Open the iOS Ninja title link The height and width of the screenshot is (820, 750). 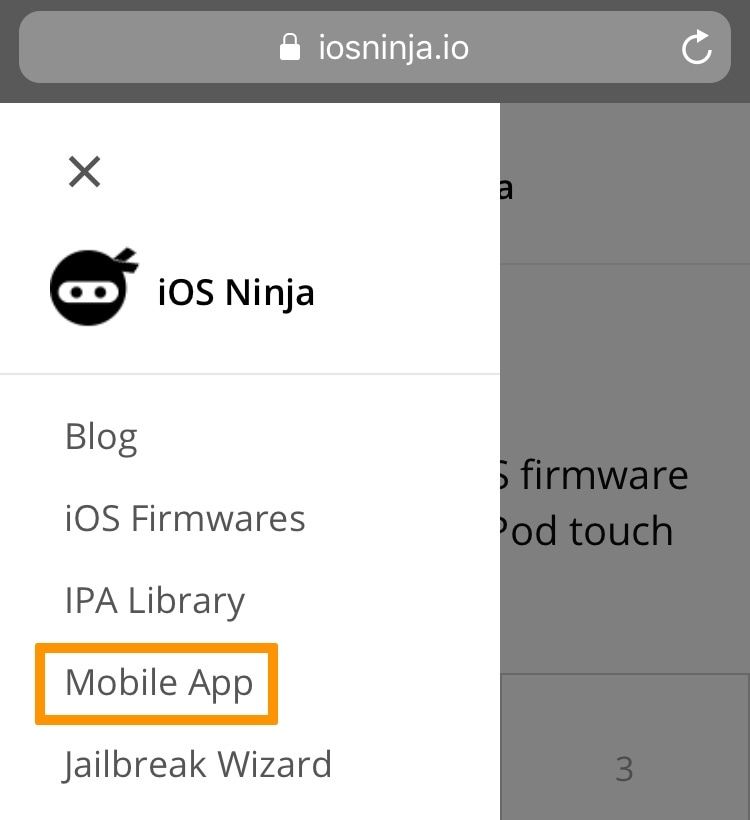[236, 292]
